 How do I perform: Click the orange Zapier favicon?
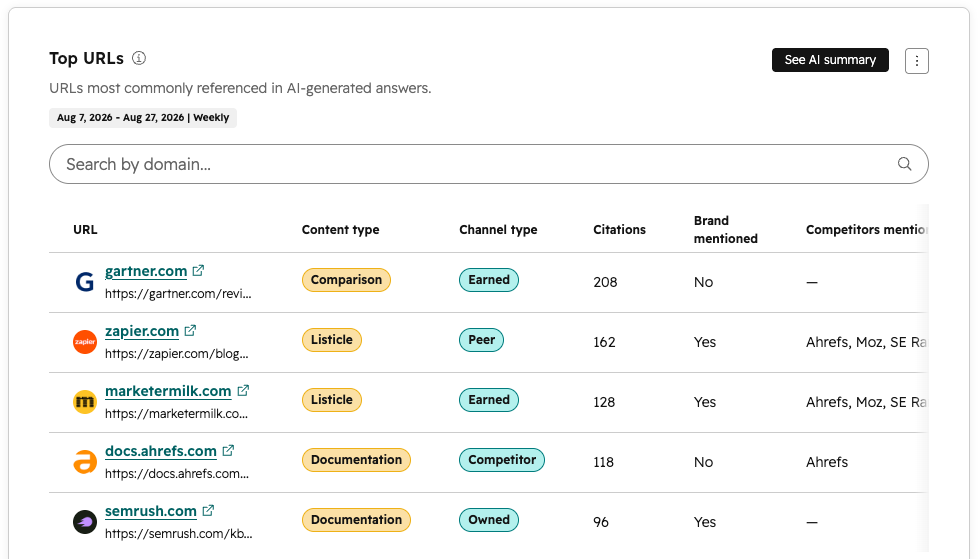coord(85,342)
